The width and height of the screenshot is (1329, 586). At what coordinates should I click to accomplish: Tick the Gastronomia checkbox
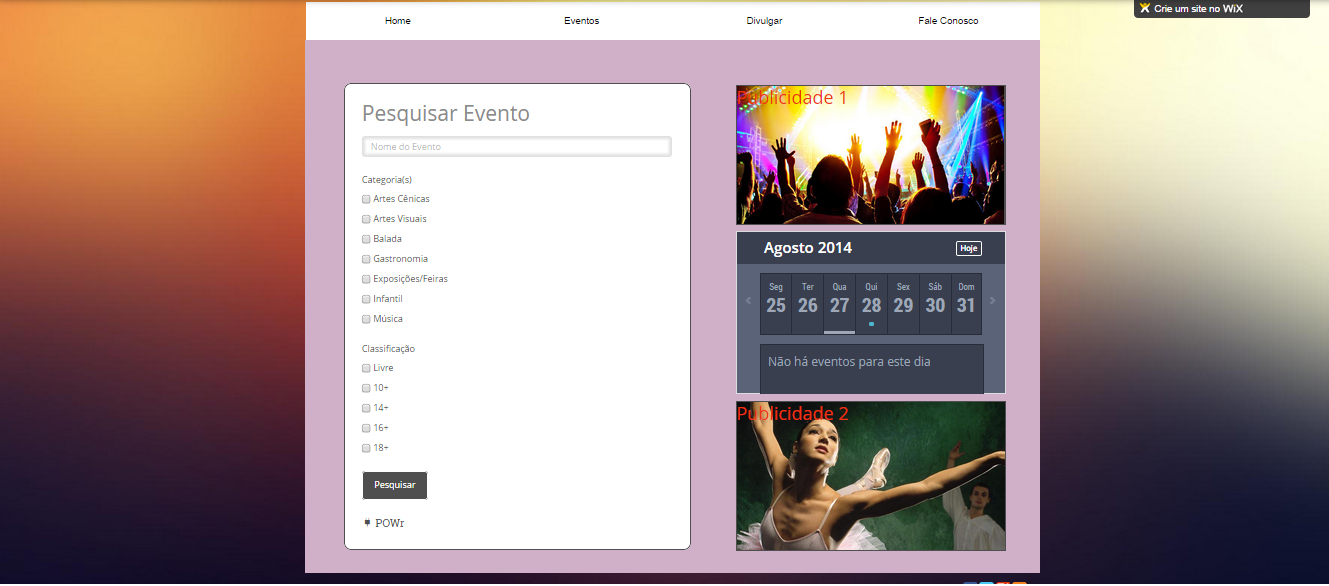366,259
